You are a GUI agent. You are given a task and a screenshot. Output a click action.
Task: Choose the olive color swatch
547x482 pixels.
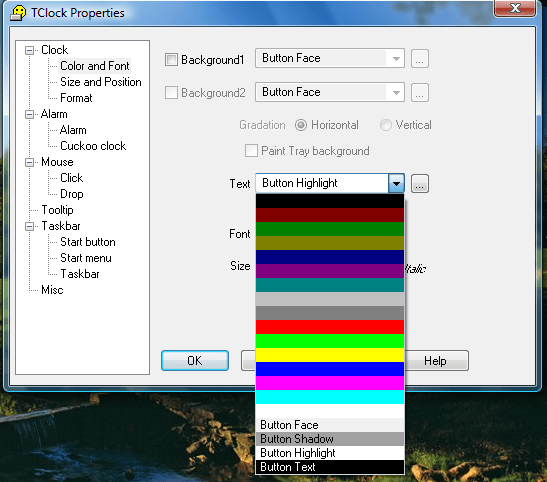tap(330, 243)
